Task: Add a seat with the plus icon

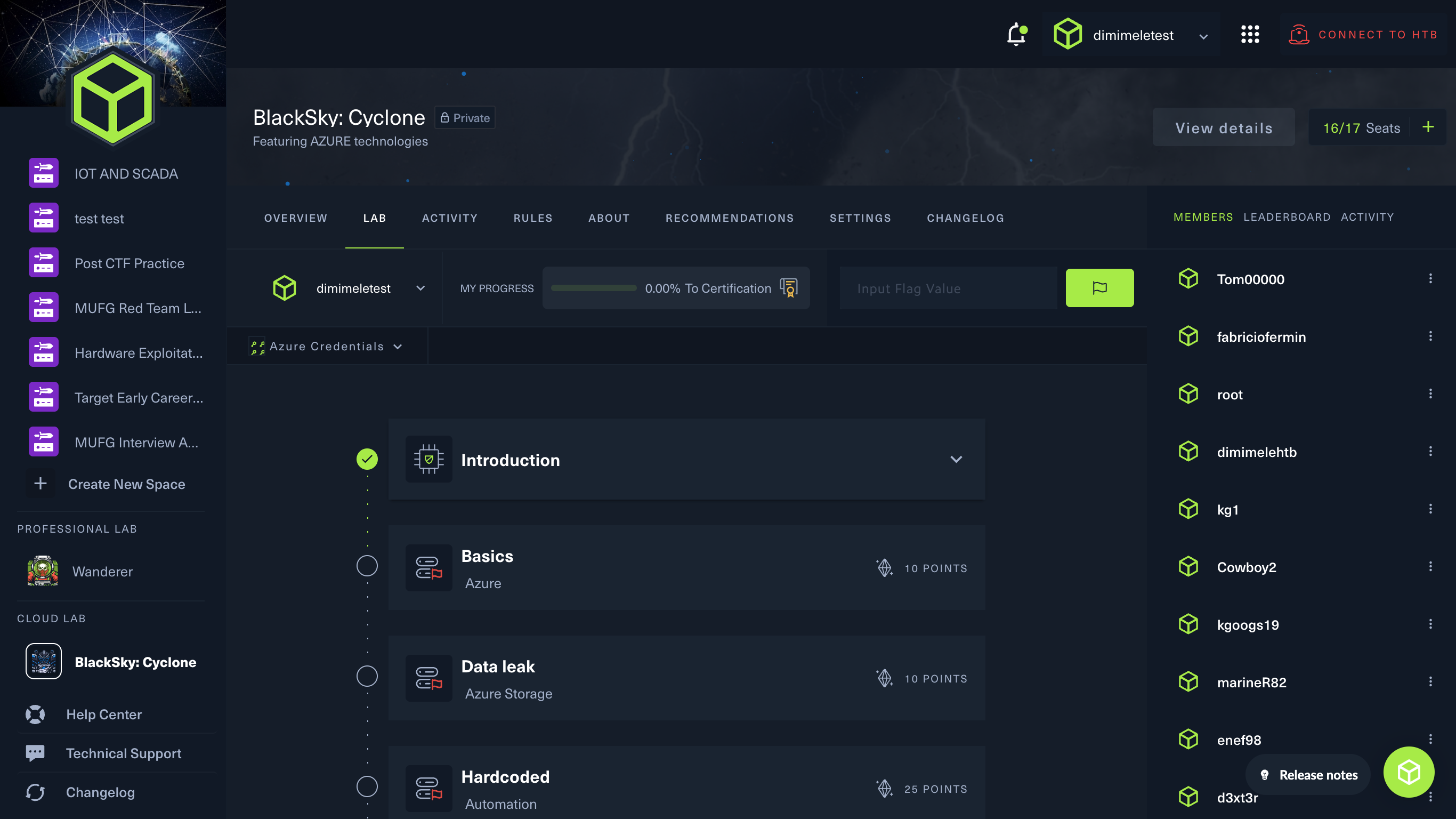Action: [1428, 127]
